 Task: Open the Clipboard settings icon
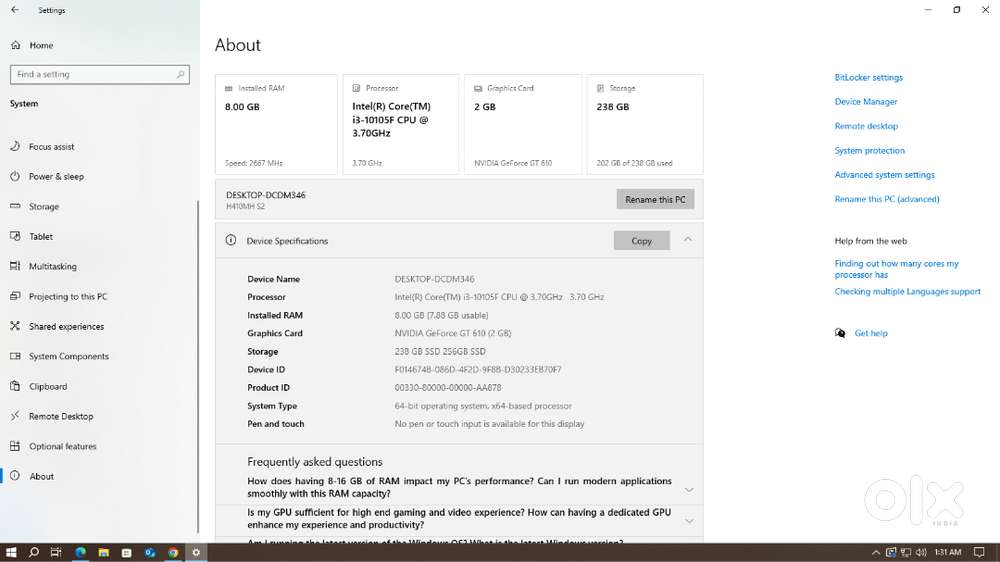[15, 387]
